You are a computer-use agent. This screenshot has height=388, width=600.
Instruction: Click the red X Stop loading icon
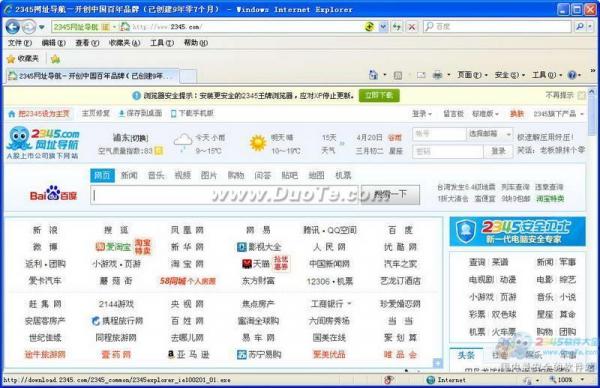(412, 27)
